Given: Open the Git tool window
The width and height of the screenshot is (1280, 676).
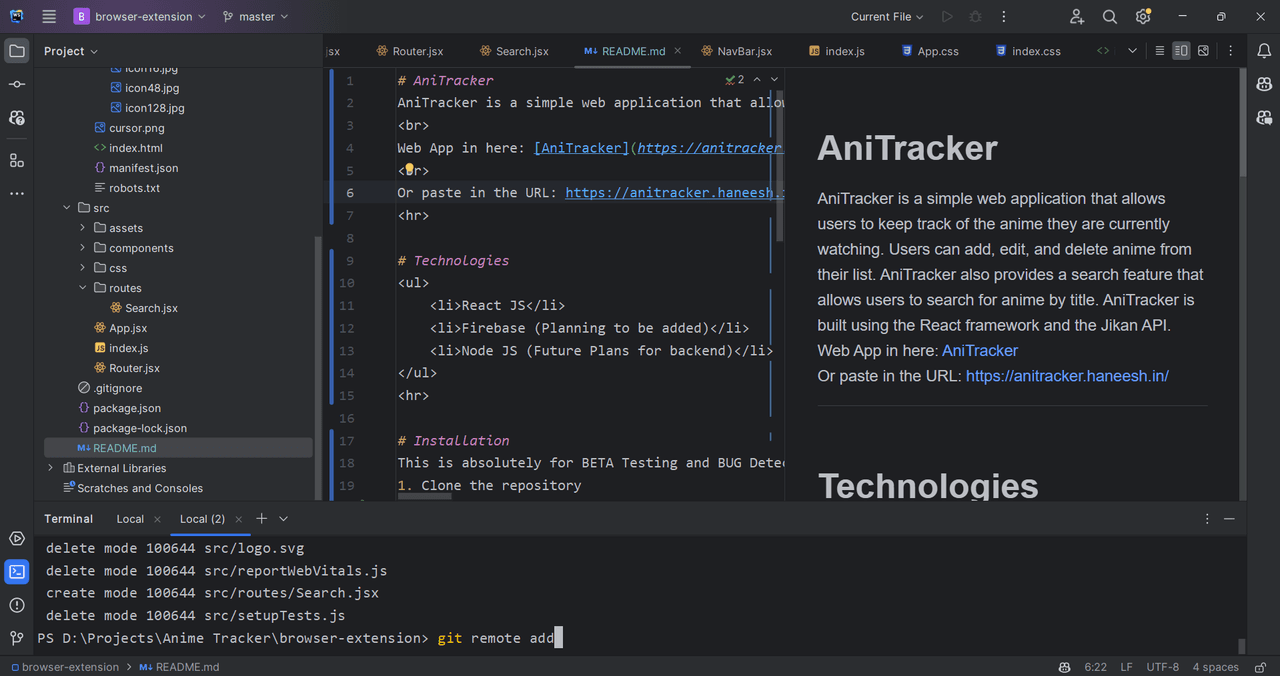Looking at the screenshot, I should [17, 638].
